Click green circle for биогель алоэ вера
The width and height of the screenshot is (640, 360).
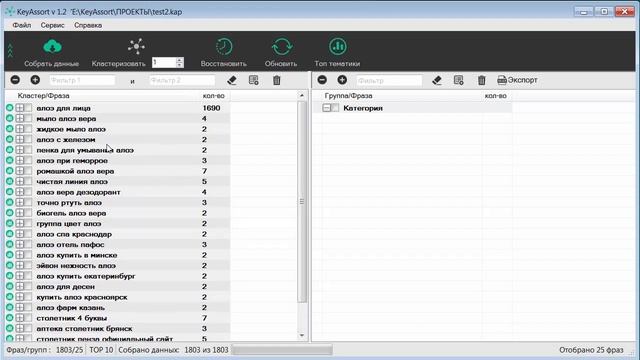coord(10,213)
